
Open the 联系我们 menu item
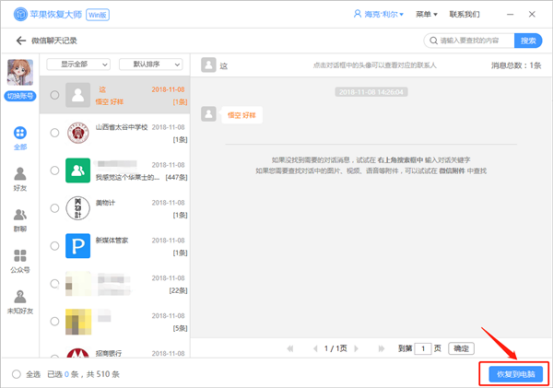click(465, 14)
